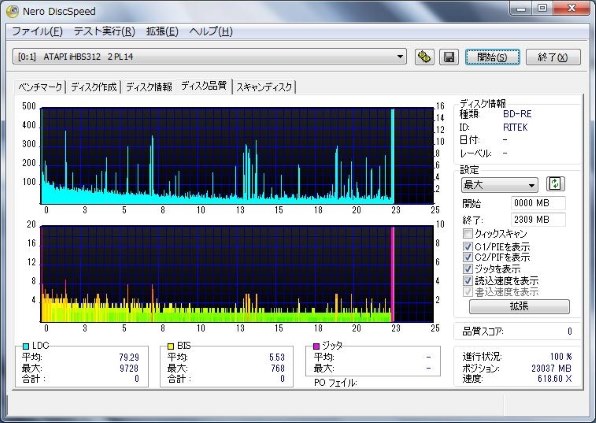Maximize the Nero DiscSpeed window
This screenshot has width=596, height=423.
(542, 8)
